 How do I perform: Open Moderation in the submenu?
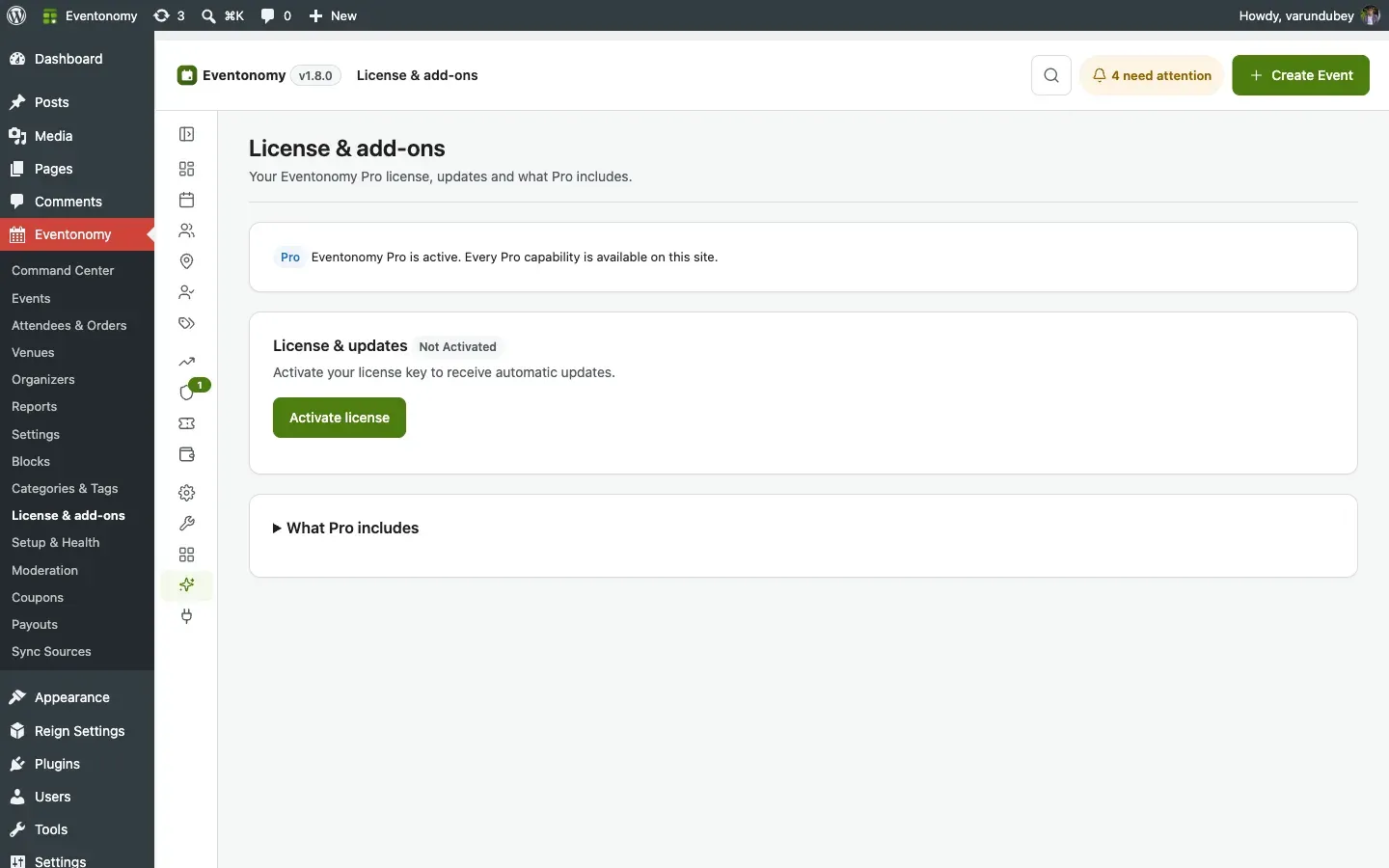coord(45,571)
